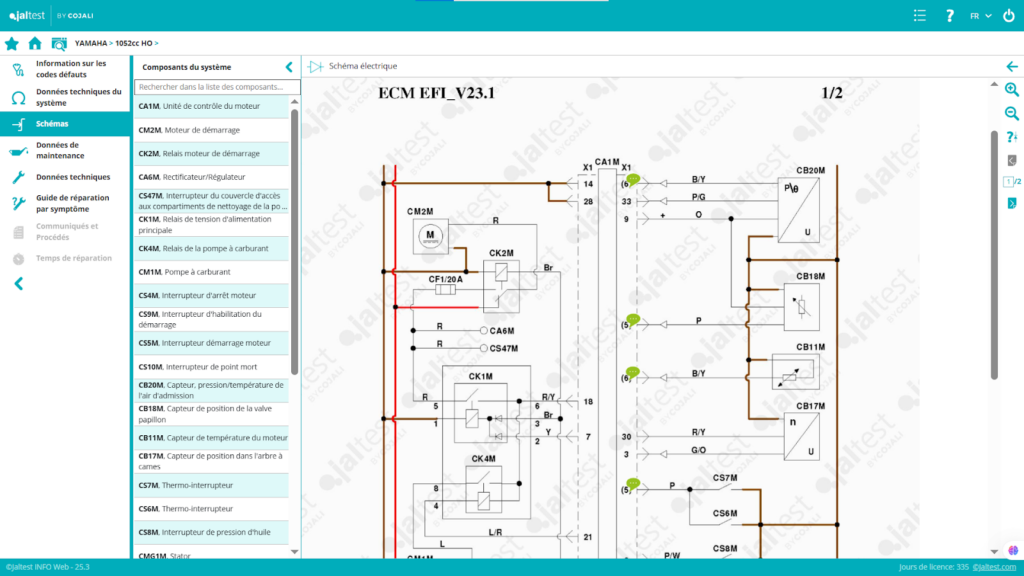
Task: Open the list menu icon in header
Action: point(920,15)
